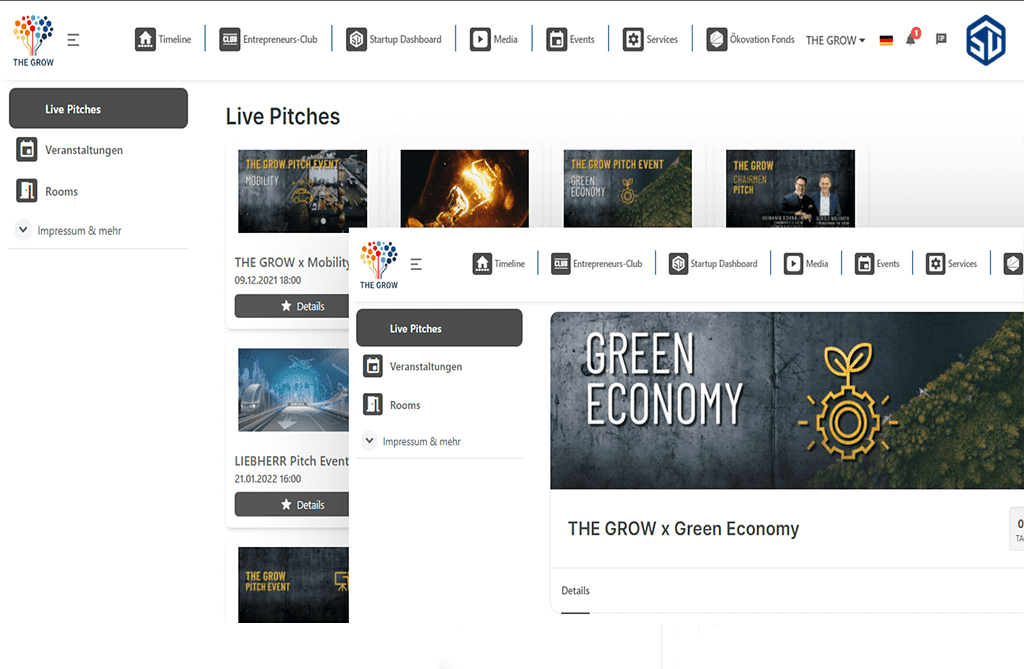Toggle hamburger menu in the overlay page
This screenshot has height=669, width=1024.
(416, 264)
